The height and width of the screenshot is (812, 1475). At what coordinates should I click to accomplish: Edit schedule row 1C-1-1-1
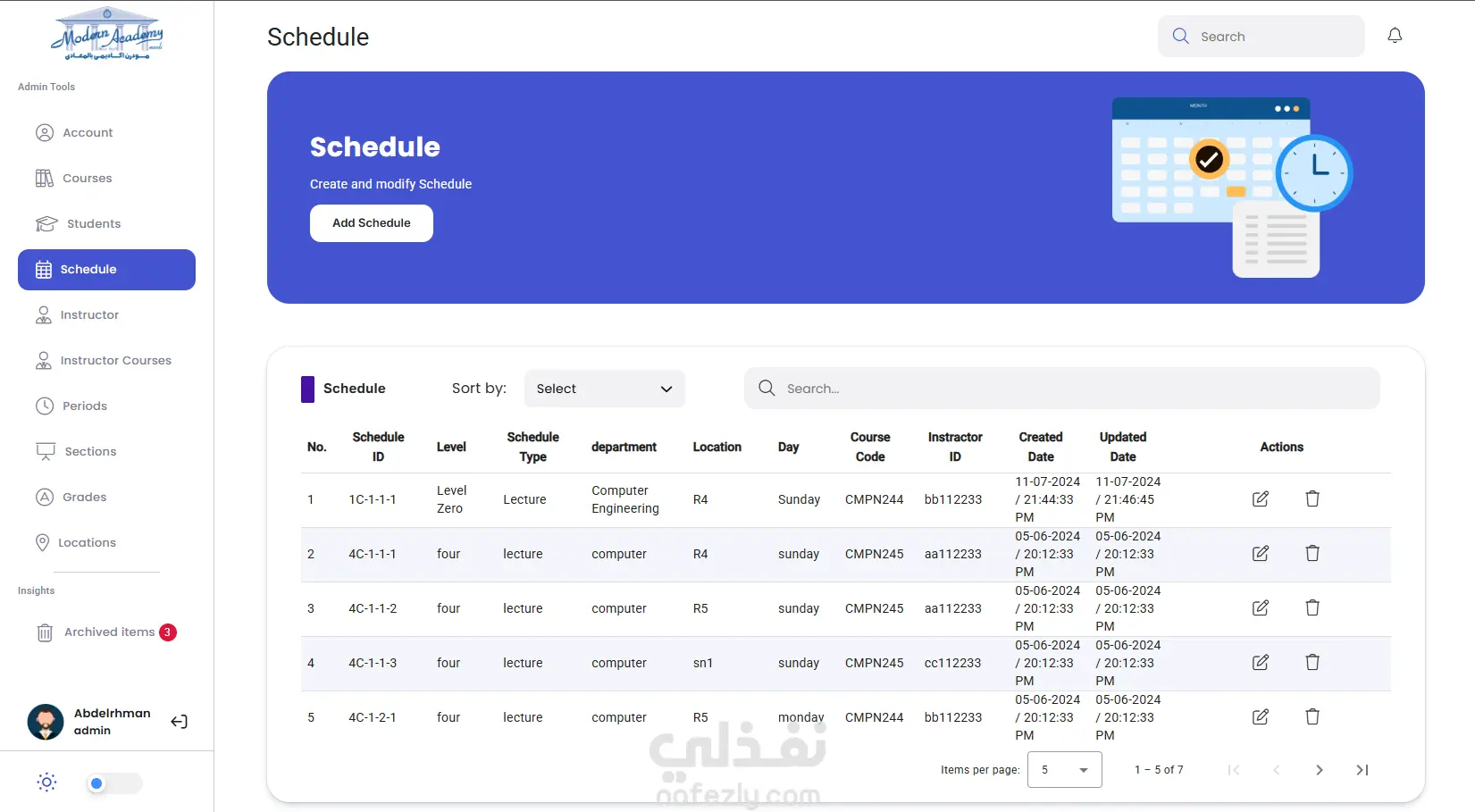click(1261, 499)
